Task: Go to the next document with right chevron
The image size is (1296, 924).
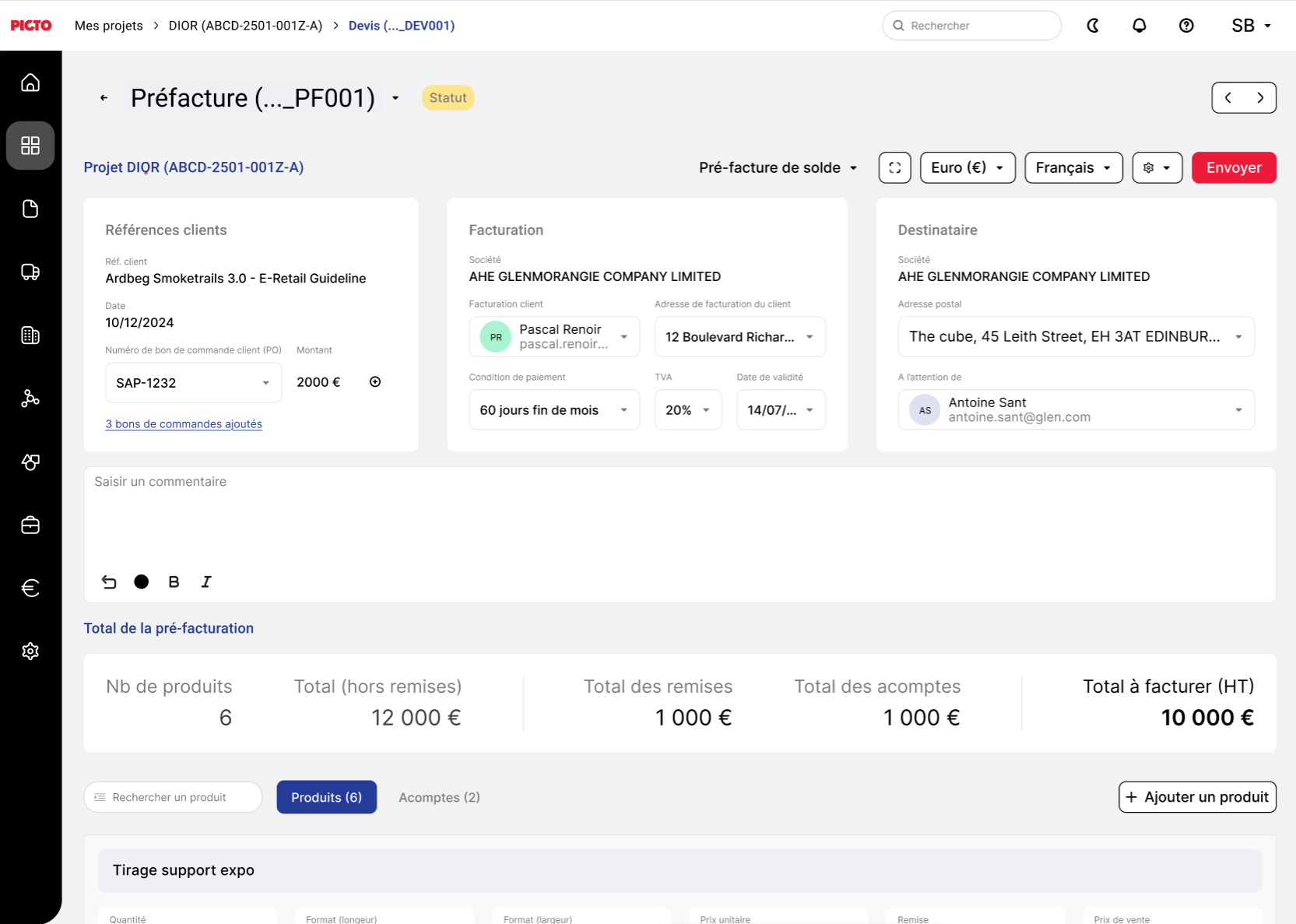Action: (x=1260, y=98)
